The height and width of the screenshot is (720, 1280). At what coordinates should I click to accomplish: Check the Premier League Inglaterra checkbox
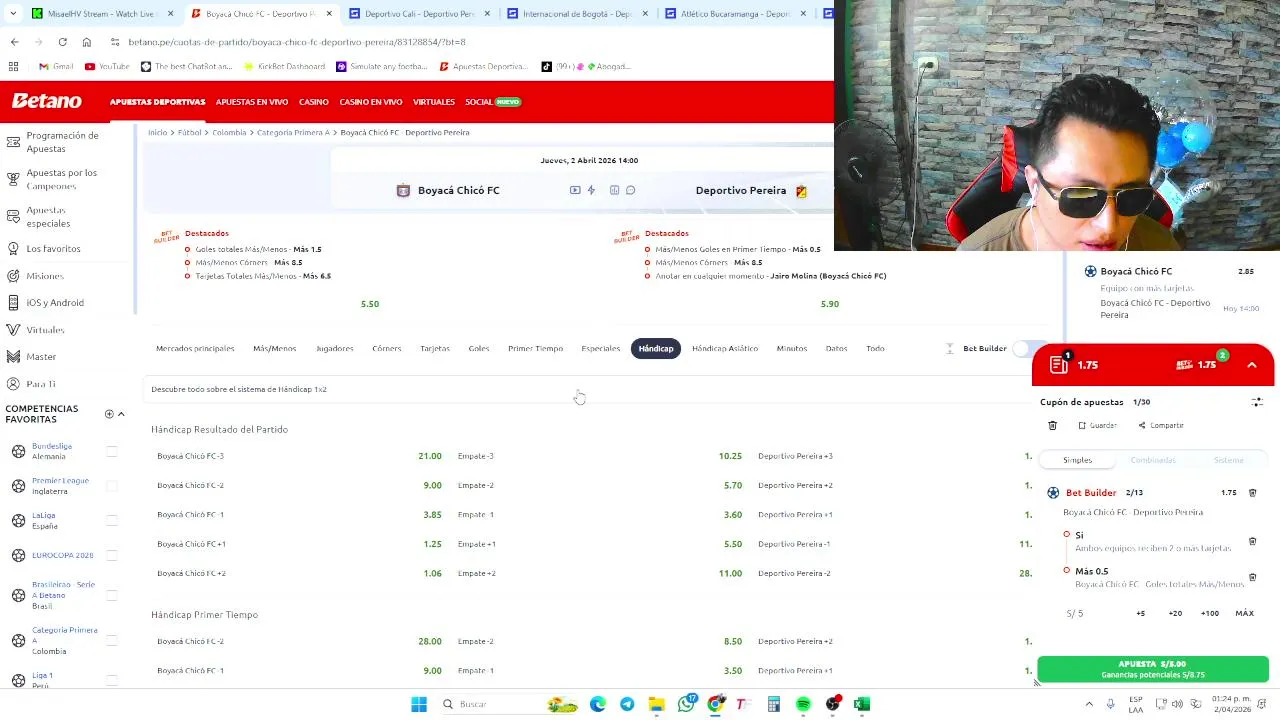pos(112,486)
